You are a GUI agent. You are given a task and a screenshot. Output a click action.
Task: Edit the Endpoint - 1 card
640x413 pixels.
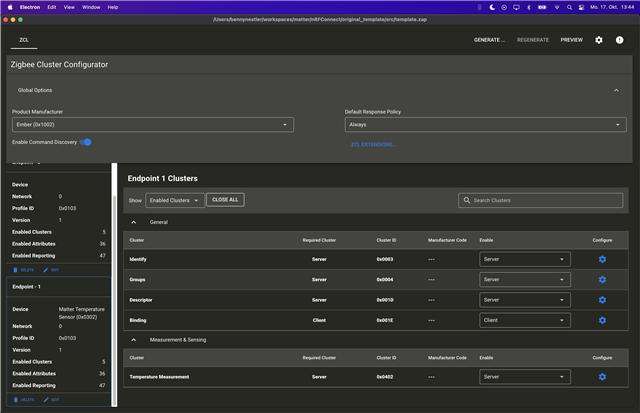pos(51,400)
